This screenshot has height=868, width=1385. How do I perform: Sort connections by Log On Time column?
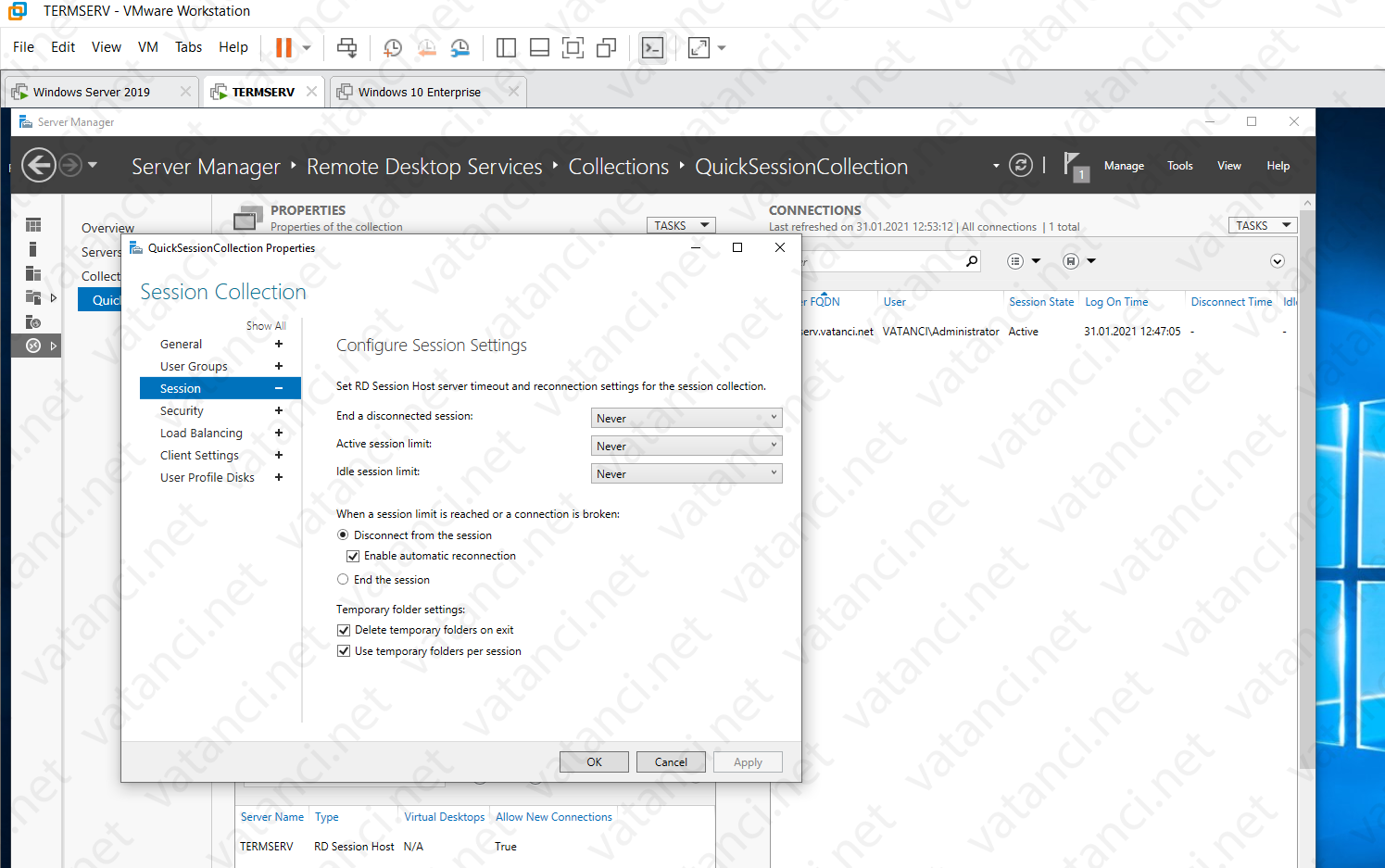1116,302
